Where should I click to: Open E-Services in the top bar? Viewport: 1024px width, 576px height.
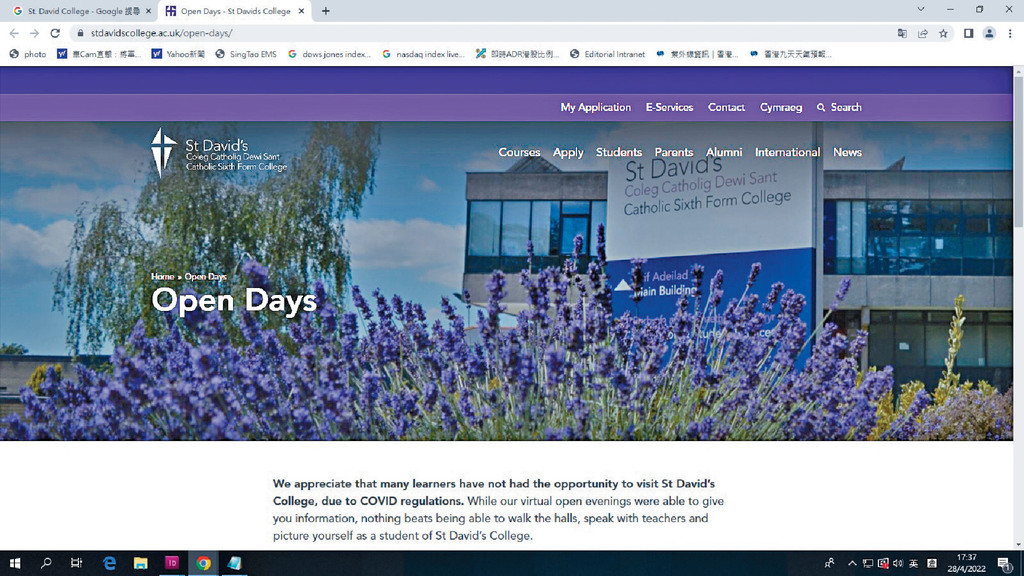tap(669, 108)
